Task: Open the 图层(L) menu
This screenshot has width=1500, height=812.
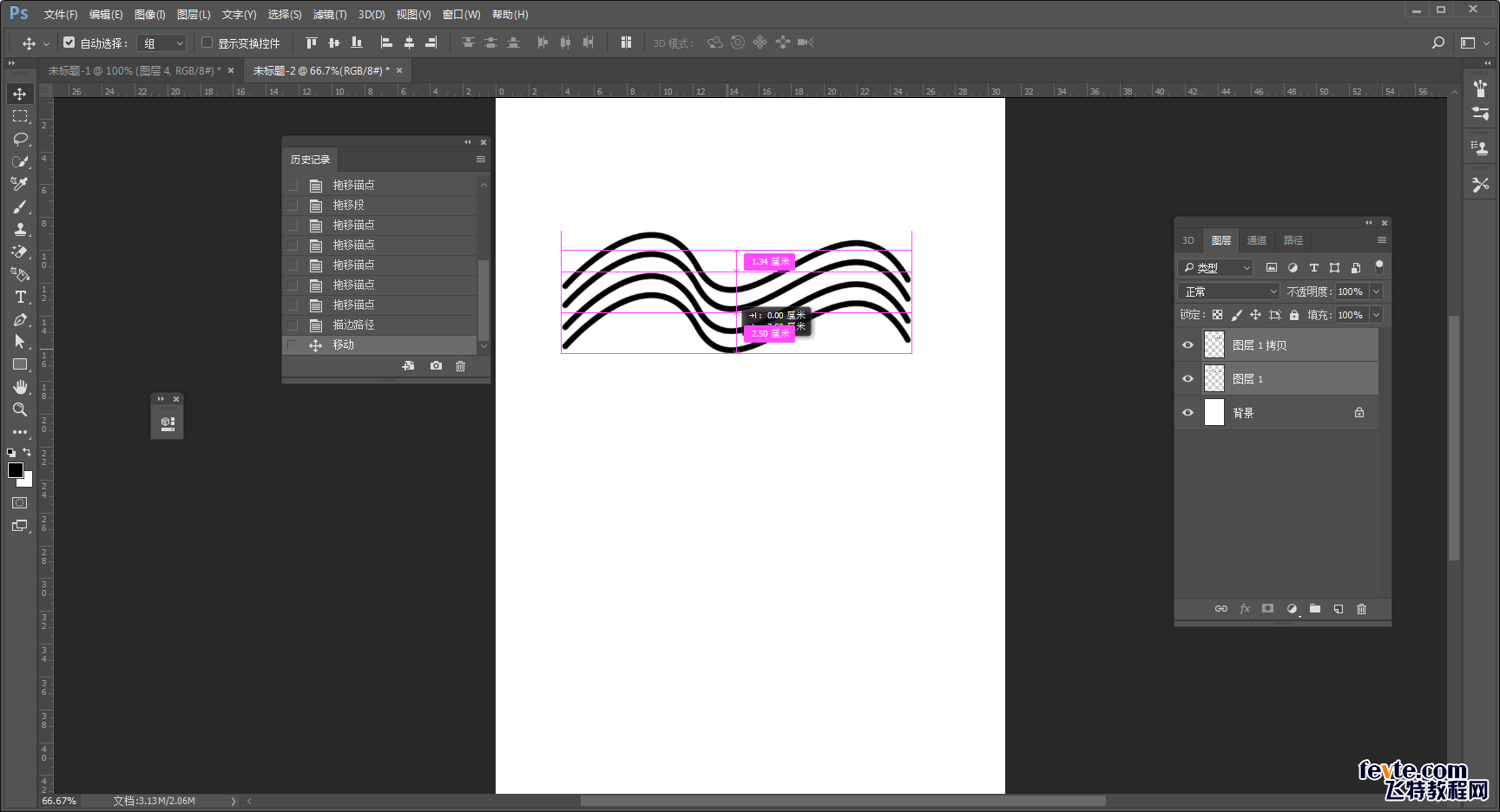Action: tap(194, 15)
